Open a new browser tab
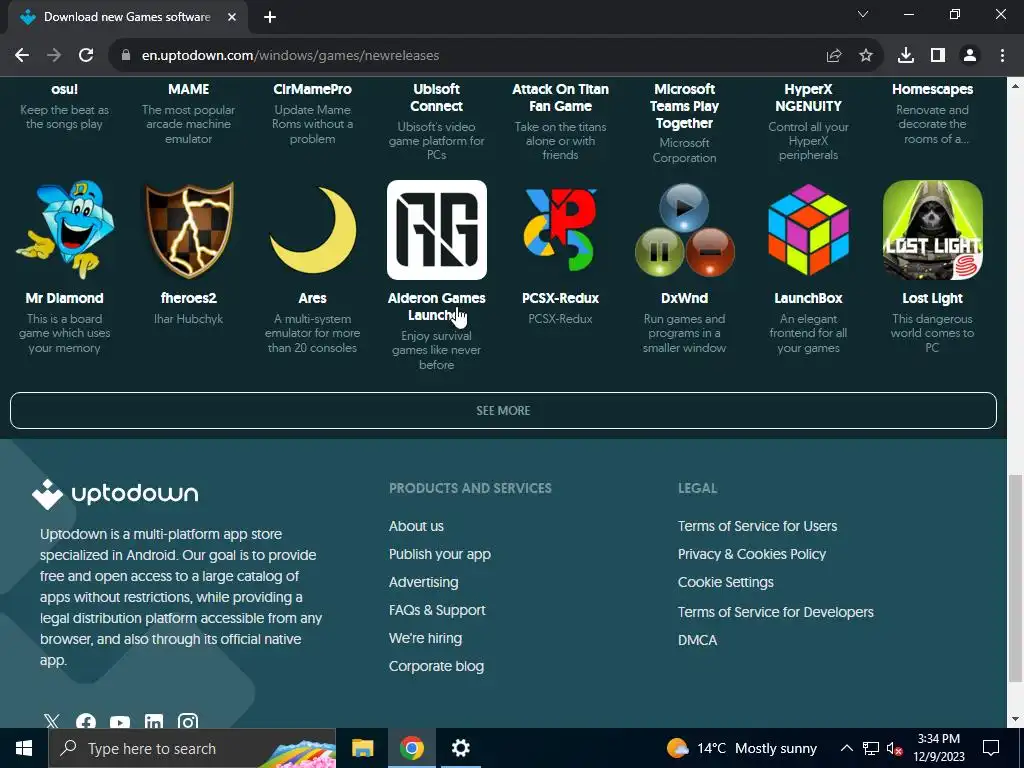Image resolution: width=1024 pixels, height=768 pixels. (x=270, y=17)
